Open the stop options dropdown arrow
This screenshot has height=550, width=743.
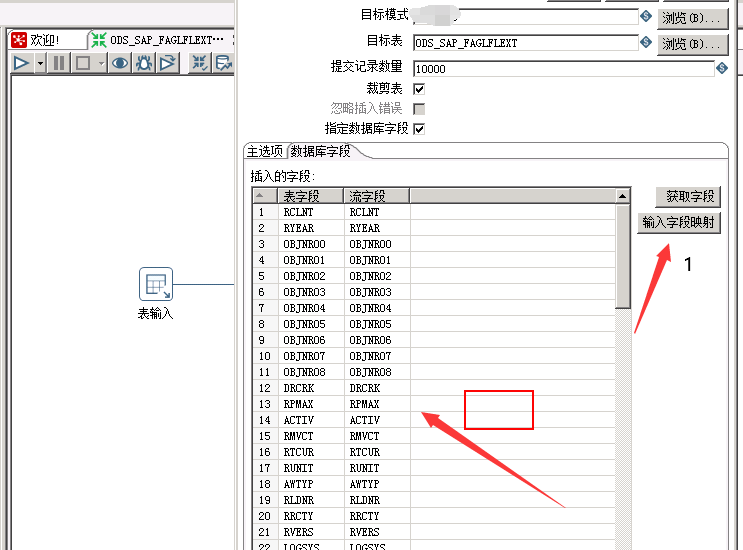tap(101, 63)
